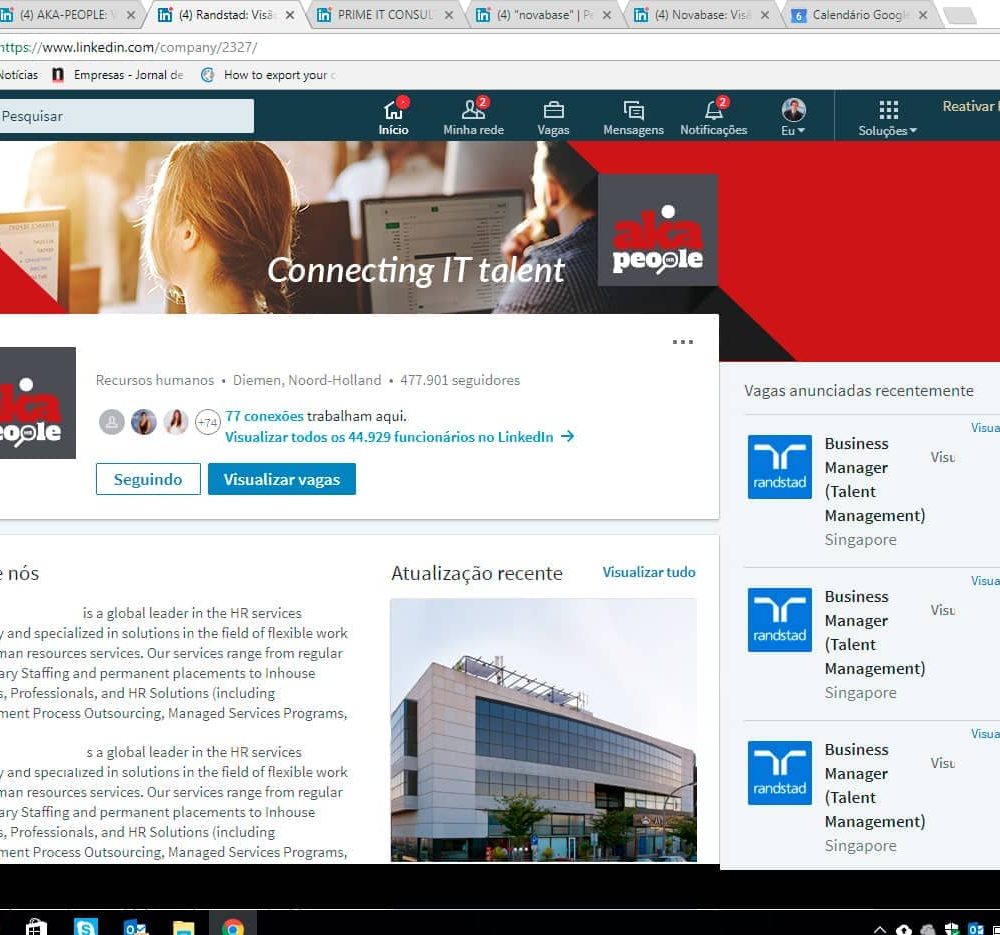
Task: Close the PRIME IT CONSUL tab
Action: 449,15
